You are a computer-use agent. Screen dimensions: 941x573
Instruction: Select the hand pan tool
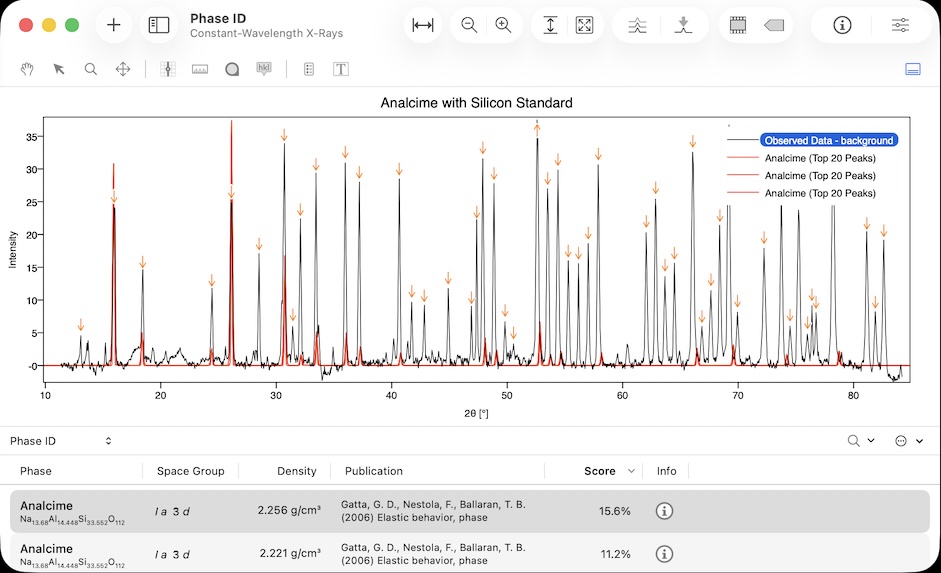[x=28, y=69]
